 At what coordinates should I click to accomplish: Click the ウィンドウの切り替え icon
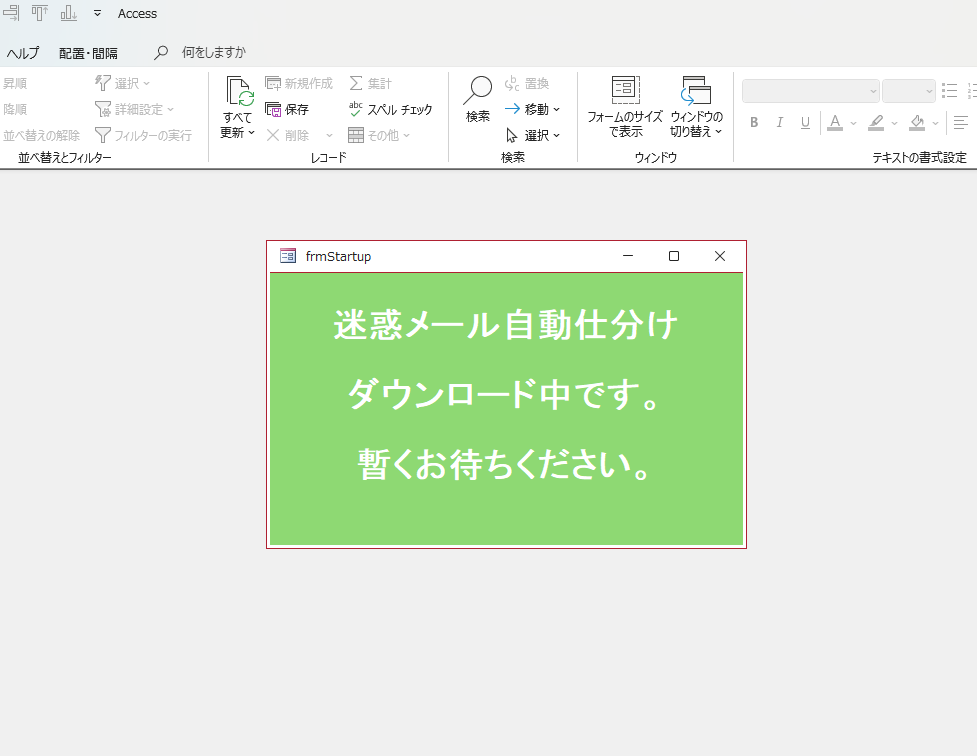(696, 91)
